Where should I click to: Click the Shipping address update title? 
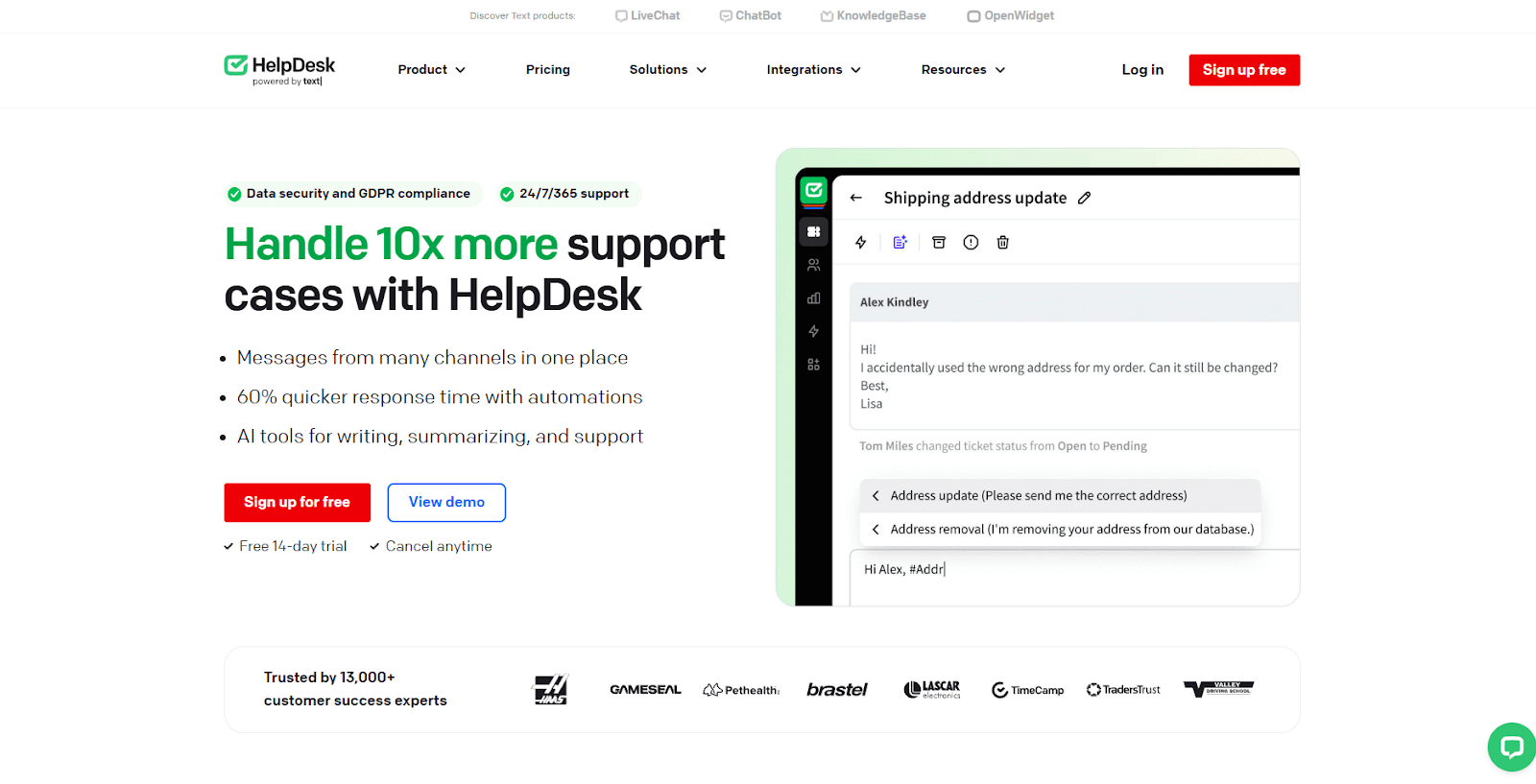click(975, 198)
